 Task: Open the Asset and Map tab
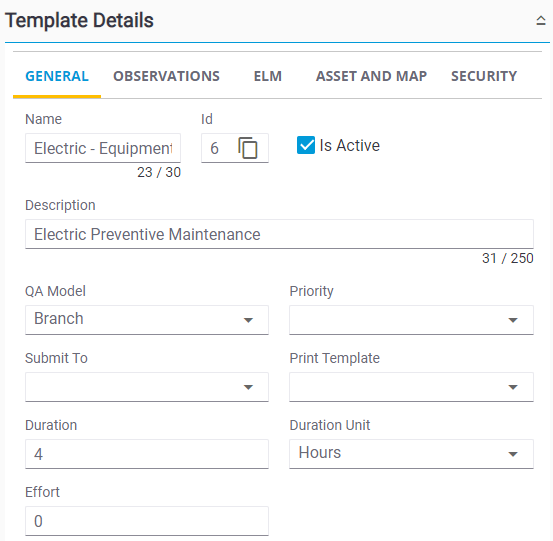pyautogui.click(x=371, y=76)
